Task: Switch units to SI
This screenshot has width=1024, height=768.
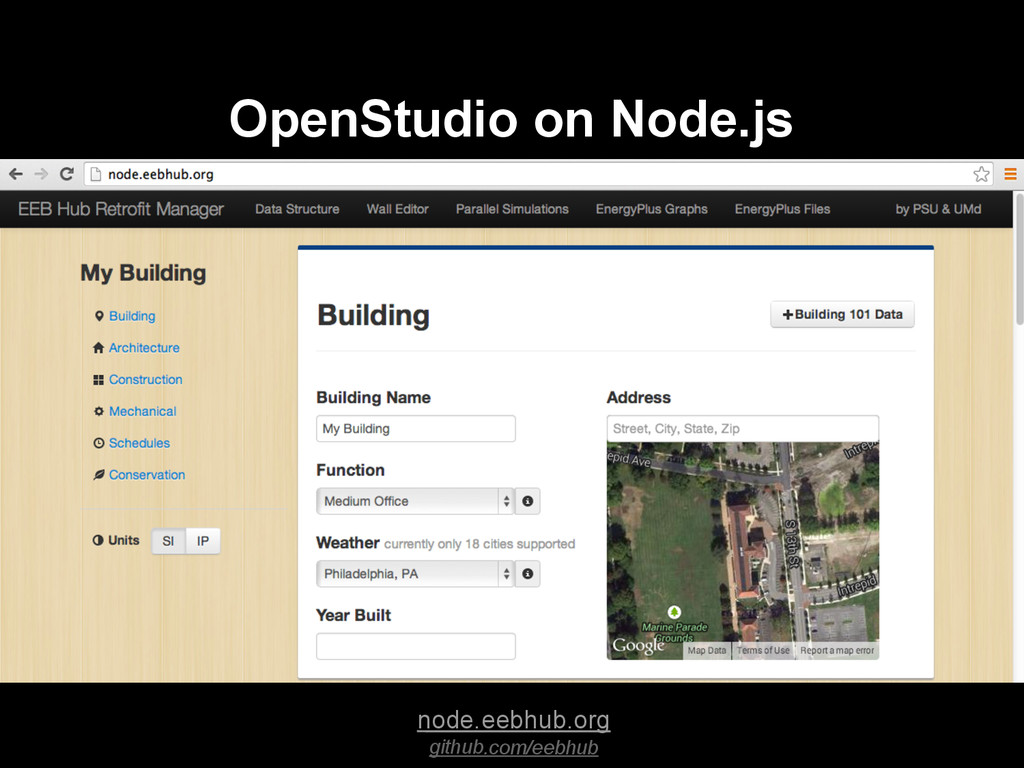Action: pos(168,541)
